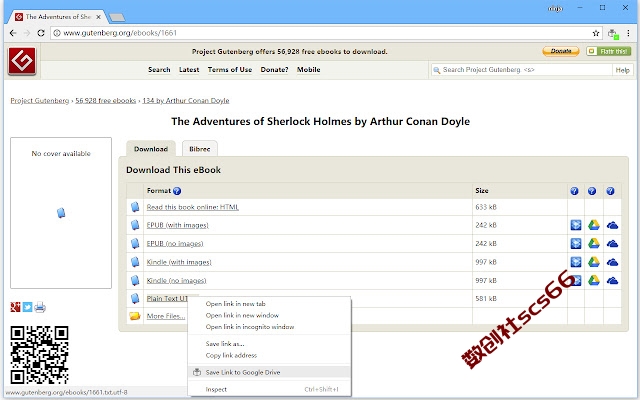
Task: Open the Kindle (no images) link
Action: [176, 280]
